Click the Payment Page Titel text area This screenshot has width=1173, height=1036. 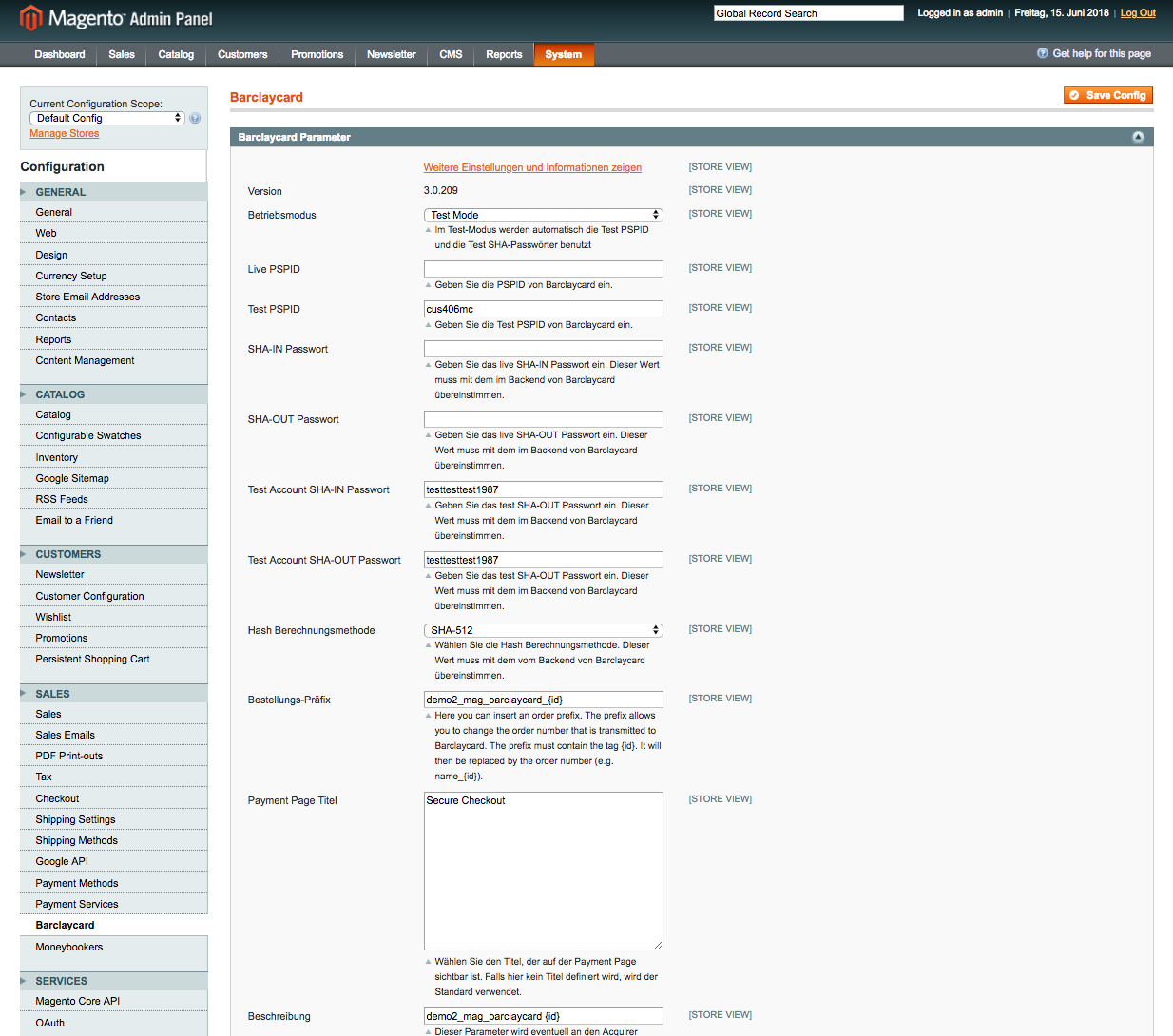[x=544, y=871]
